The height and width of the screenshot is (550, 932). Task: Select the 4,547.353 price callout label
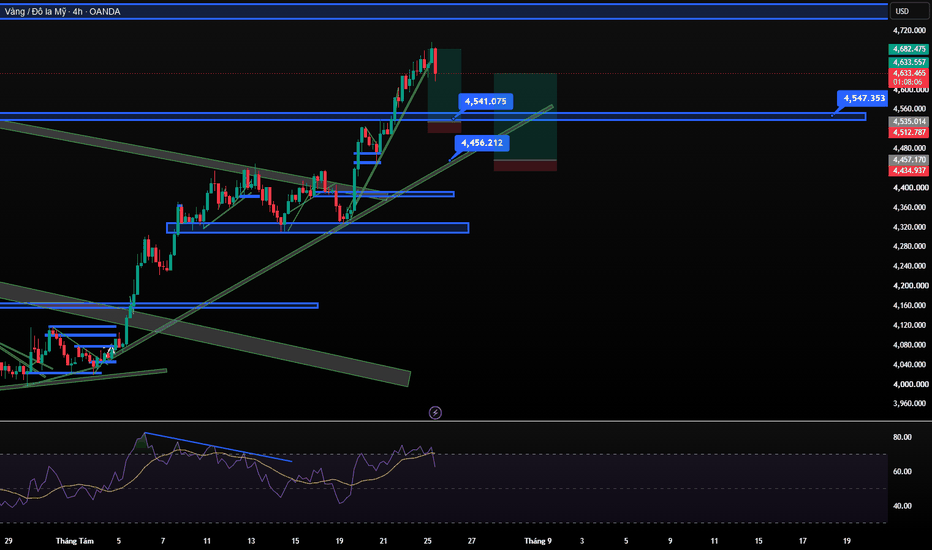tap(864, 98)
